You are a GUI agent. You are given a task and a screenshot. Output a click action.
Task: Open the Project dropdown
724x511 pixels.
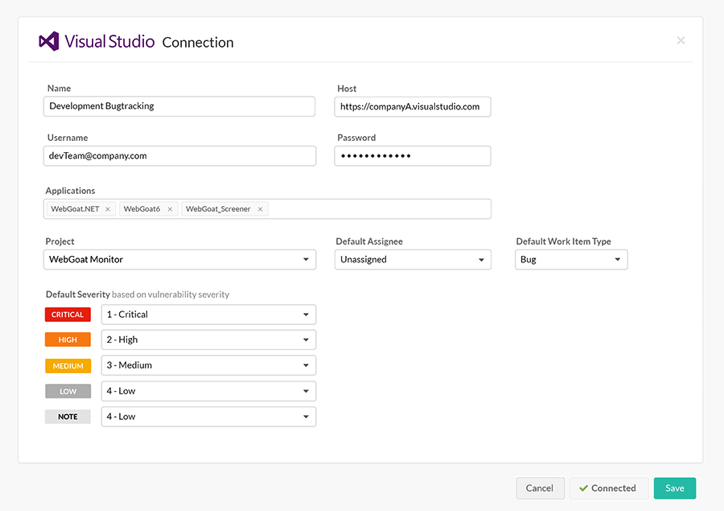tap(180, 260)
